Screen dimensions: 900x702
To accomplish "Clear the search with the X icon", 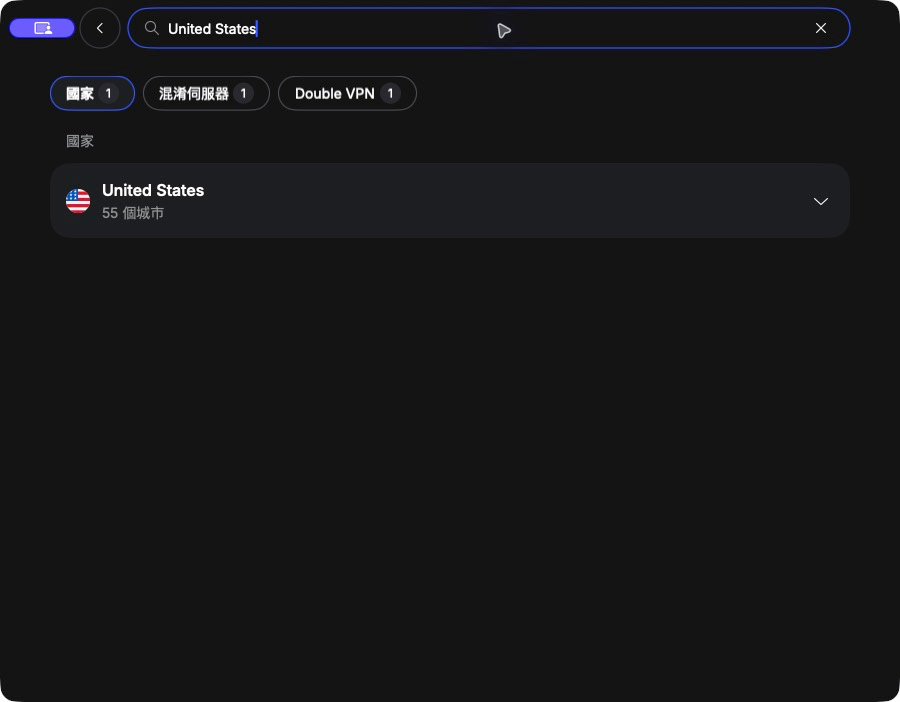I will 821,28.
